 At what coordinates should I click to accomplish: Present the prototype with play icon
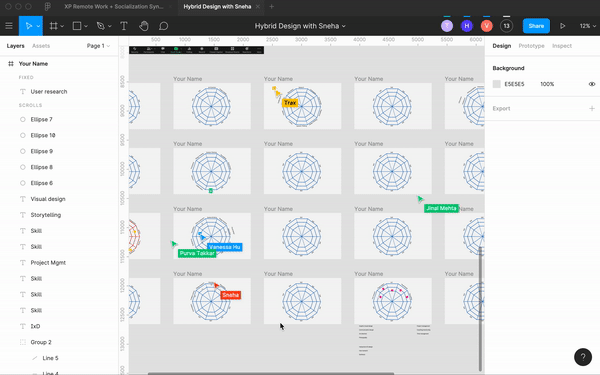[x=562, y=26]
